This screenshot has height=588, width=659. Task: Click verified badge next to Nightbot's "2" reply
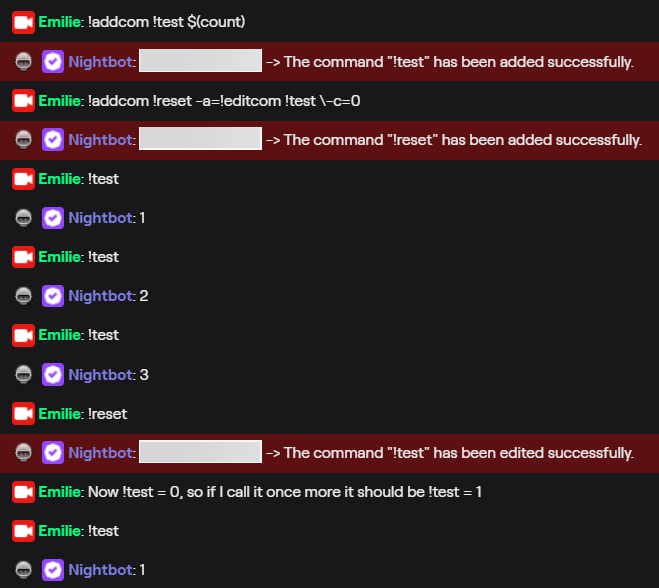[53, 296]
